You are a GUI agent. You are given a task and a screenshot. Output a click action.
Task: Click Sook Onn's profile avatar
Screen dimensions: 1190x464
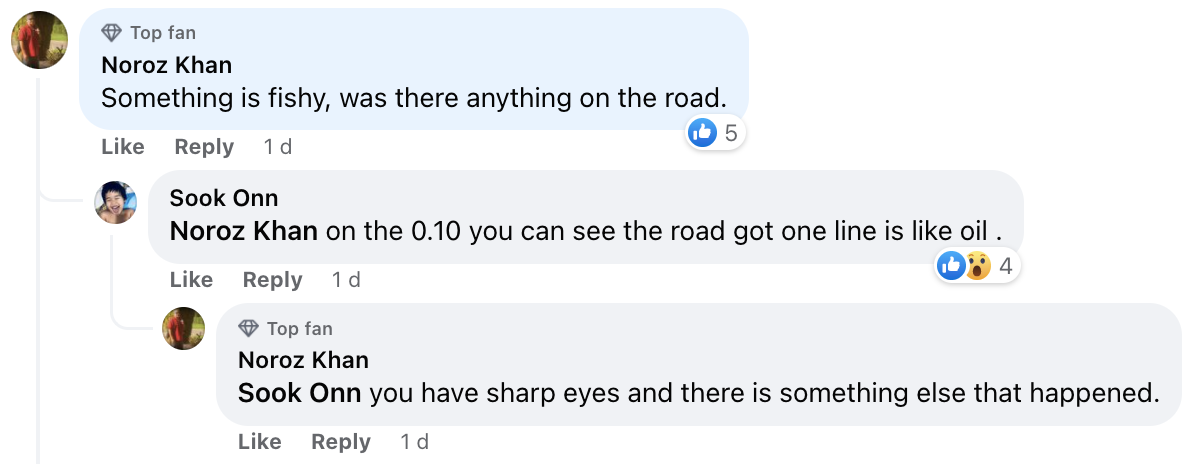(115, 202)
